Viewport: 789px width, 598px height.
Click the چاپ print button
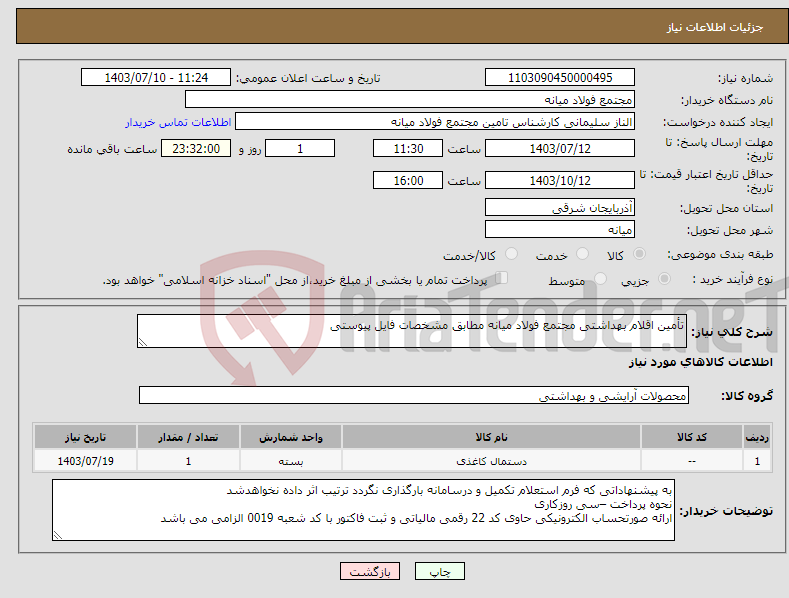[440, 571]
